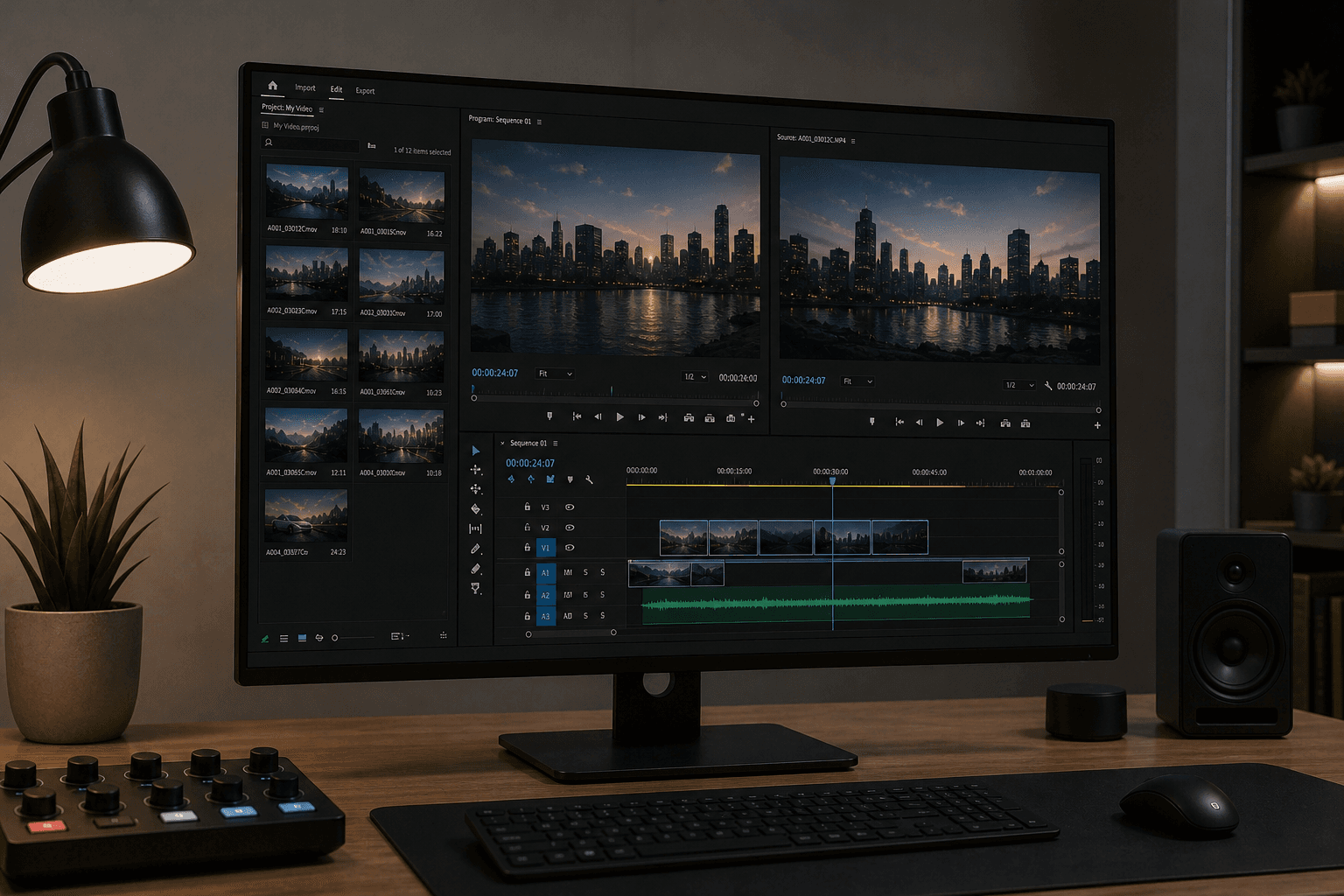Image resolution: width=1344 pixels, height=896 pixels.
Task: Click the Home icon in the top bar
Action: click(x=273, y=86)
